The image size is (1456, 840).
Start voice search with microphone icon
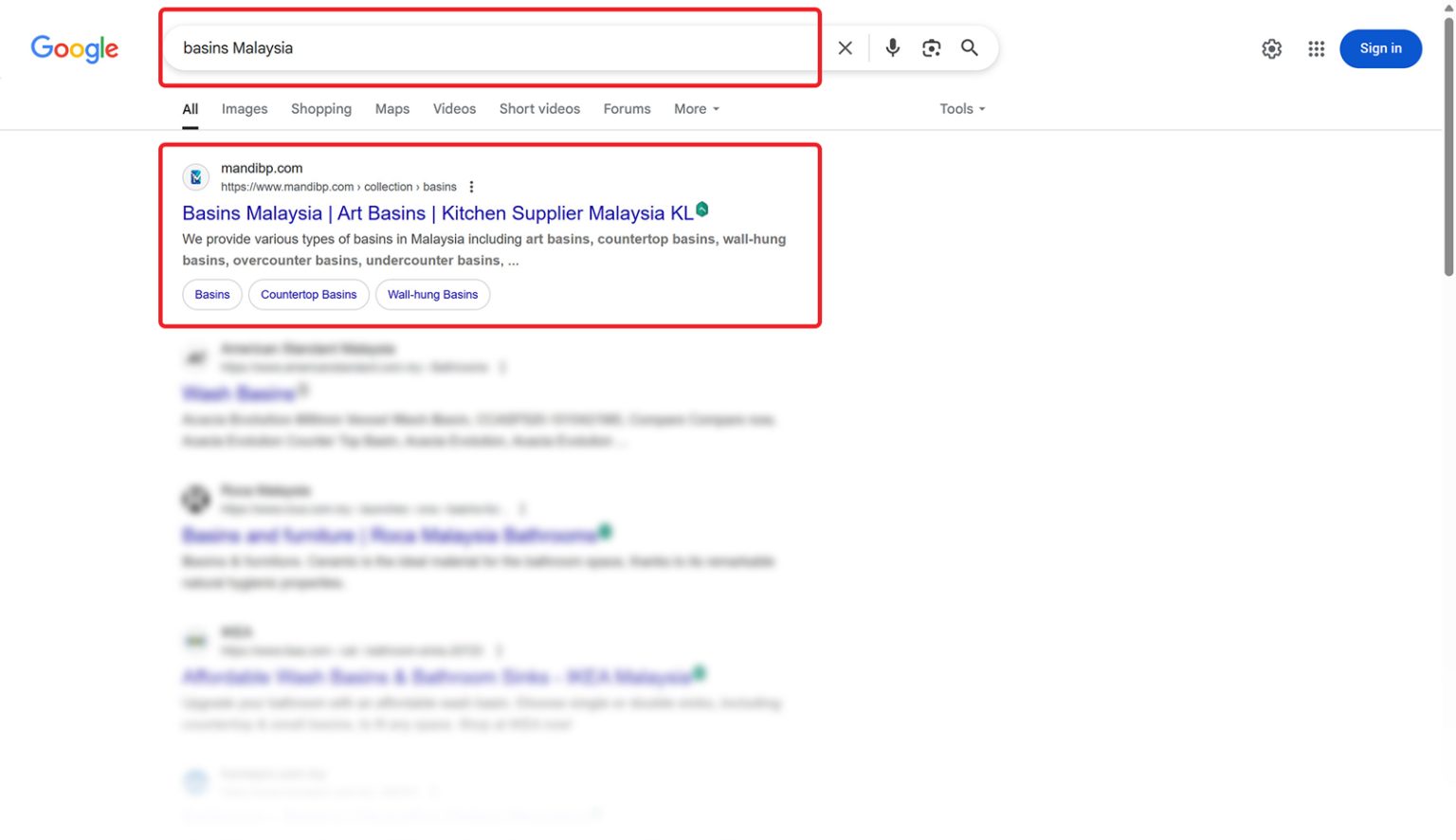pos(892,48)
